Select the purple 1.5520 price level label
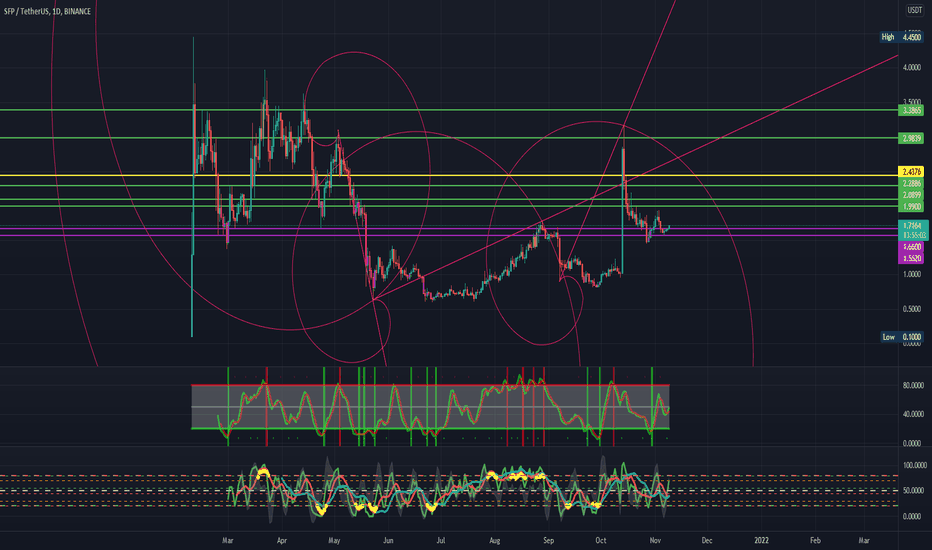This screenshot has width=932, height=550. pos(911,259)
